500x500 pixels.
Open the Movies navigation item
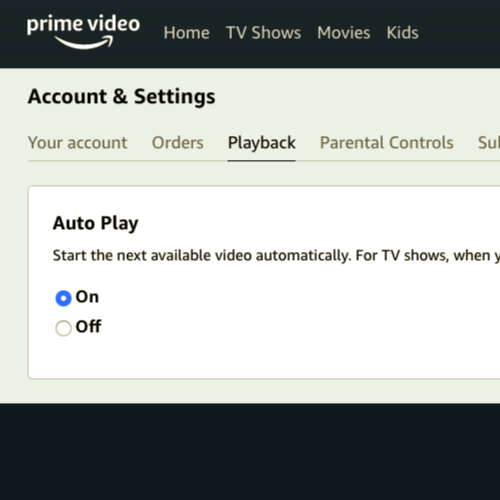[x=344, y=33]
